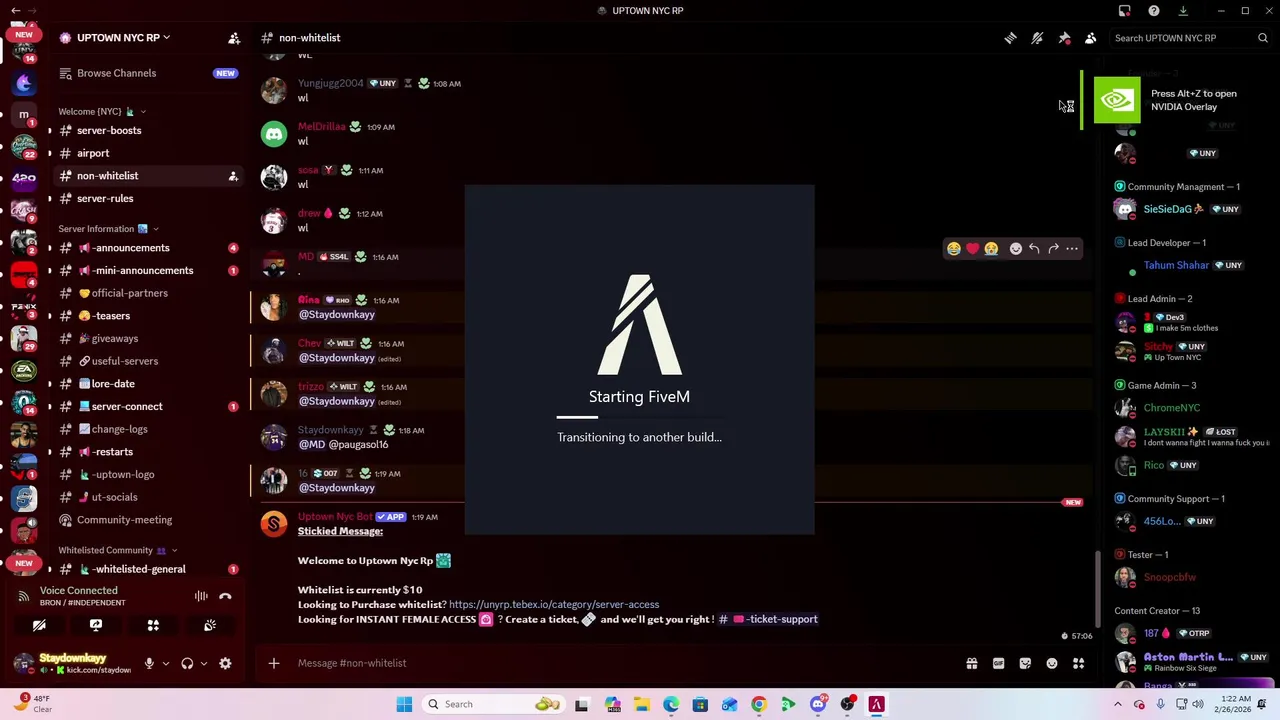The height and width of the screenshot is (720, 1280).
Task: Open the -teasers channel
Action: click(x=111, y=316)
